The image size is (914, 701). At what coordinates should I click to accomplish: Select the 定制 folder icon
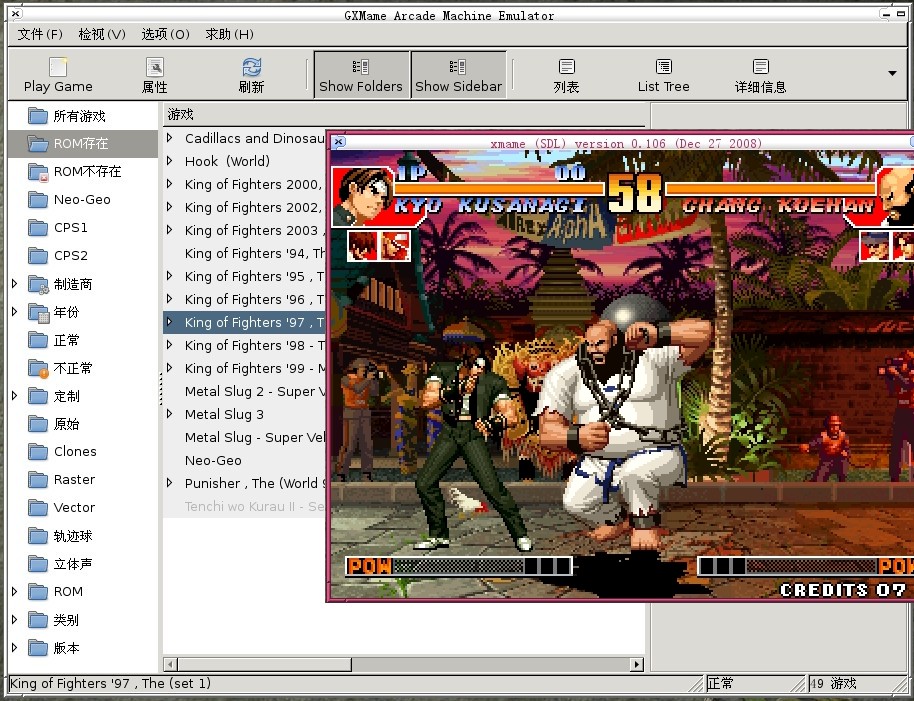tap(38, 396)
